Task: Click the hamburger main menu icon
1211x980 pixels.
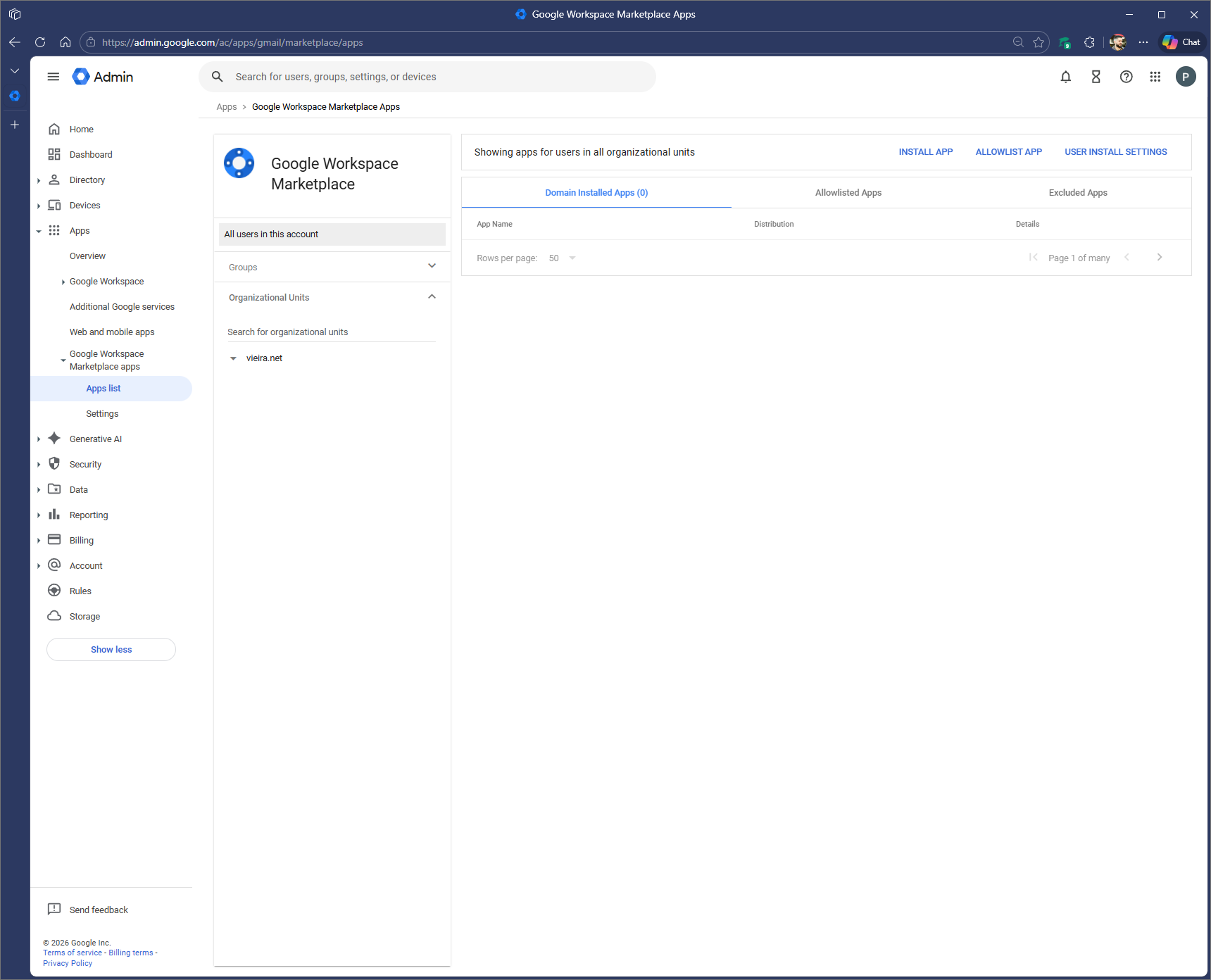Action: coord(54,77)
